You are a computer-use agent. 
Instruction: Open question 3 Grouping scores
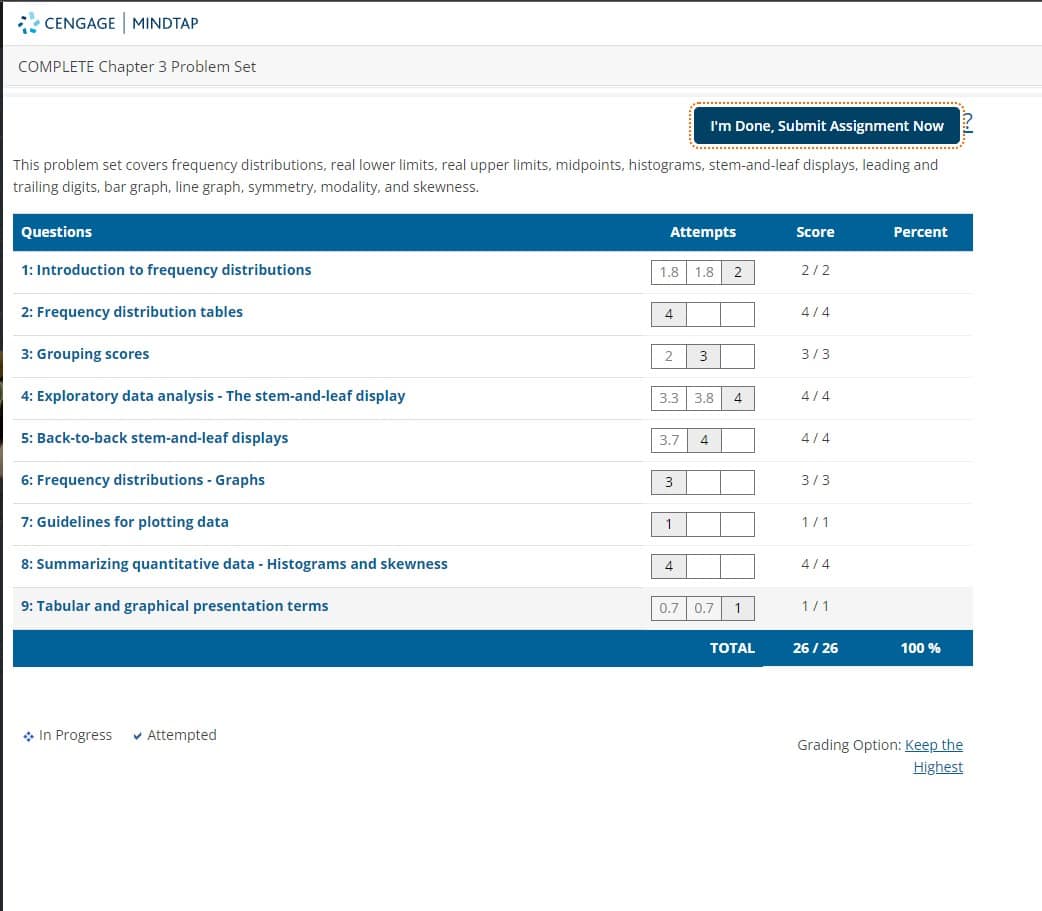(x=86, y=353)
